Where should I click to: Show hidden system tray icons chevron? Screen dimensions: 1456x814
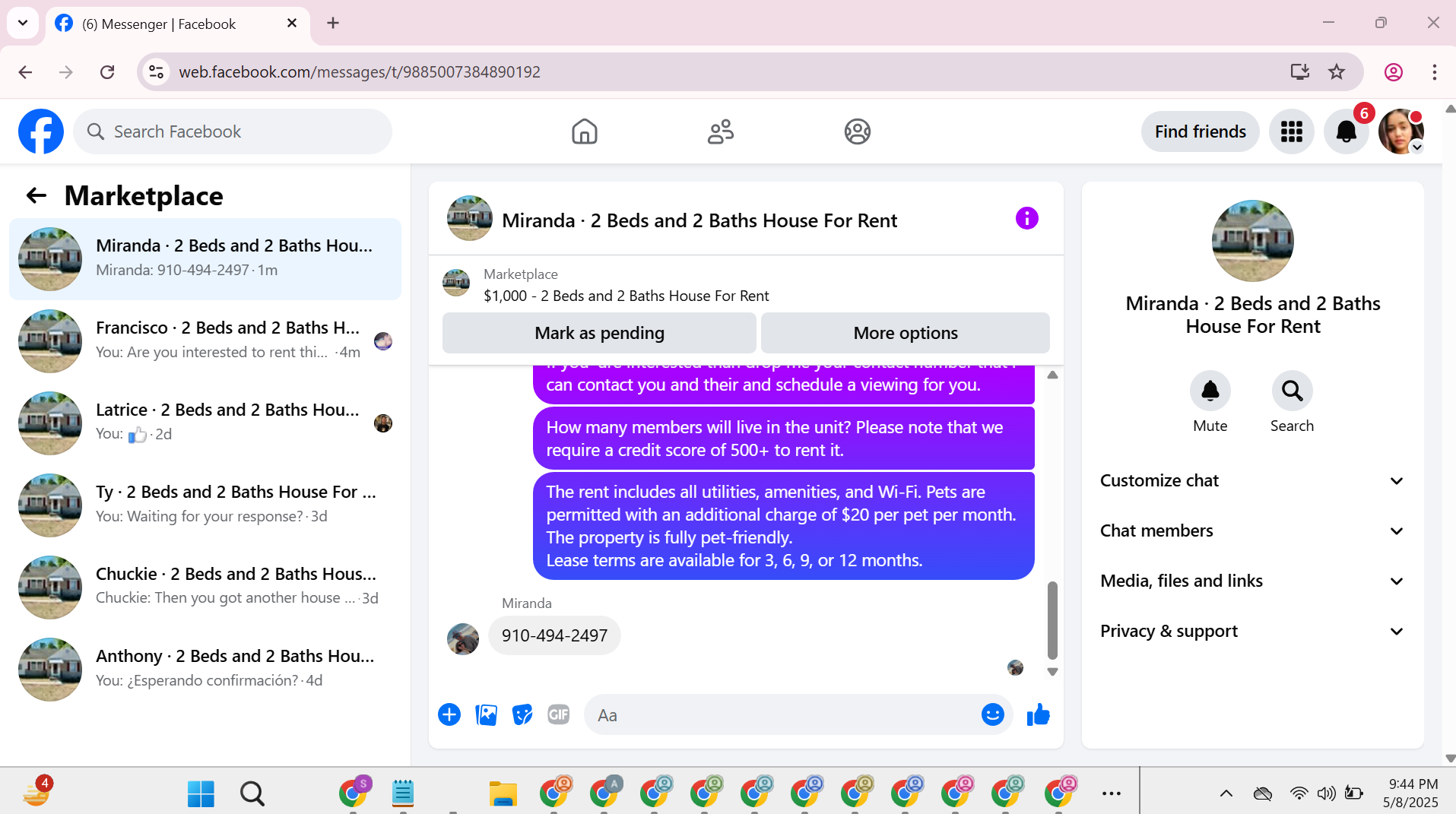tap(1226, 793)
